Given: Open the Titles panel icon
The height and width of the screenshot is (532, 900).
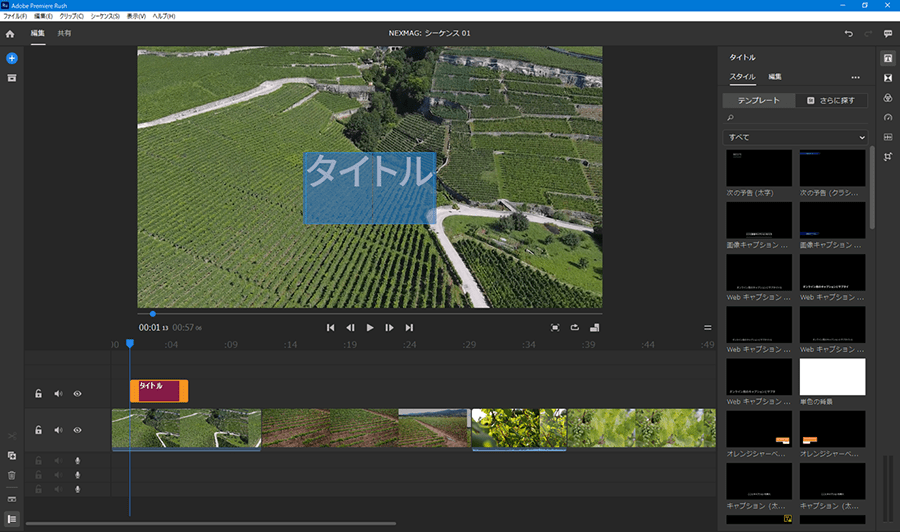Looking at the screenshot, I should coord(887,59).
